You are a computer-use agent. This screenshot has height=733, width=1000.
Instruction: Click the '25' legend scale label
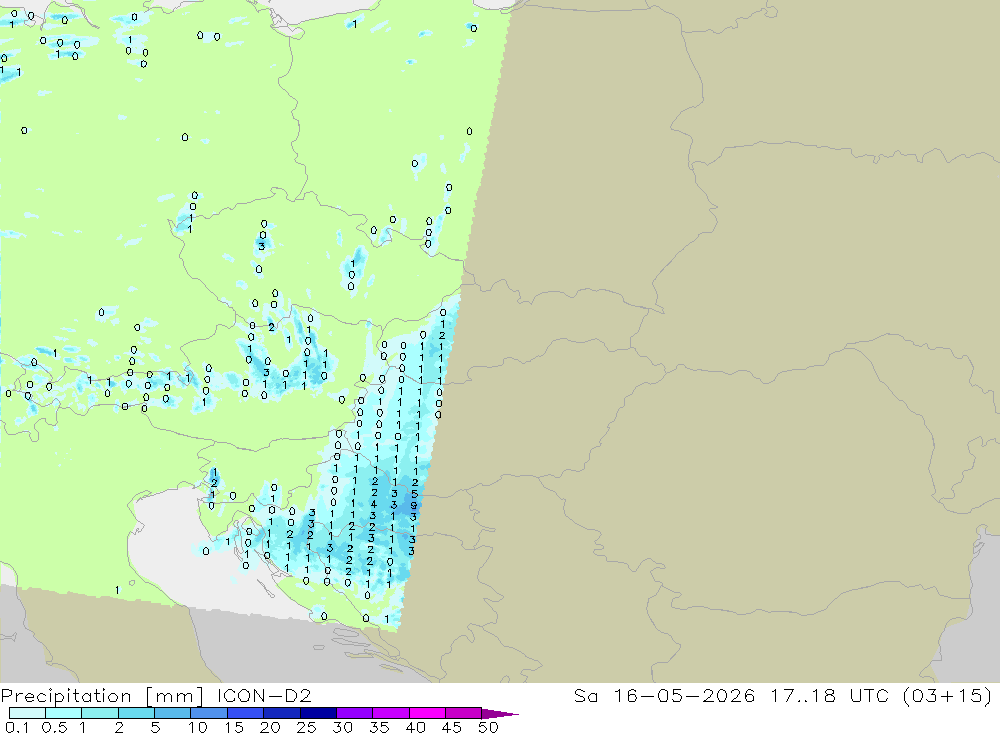[x=306, y=727]
